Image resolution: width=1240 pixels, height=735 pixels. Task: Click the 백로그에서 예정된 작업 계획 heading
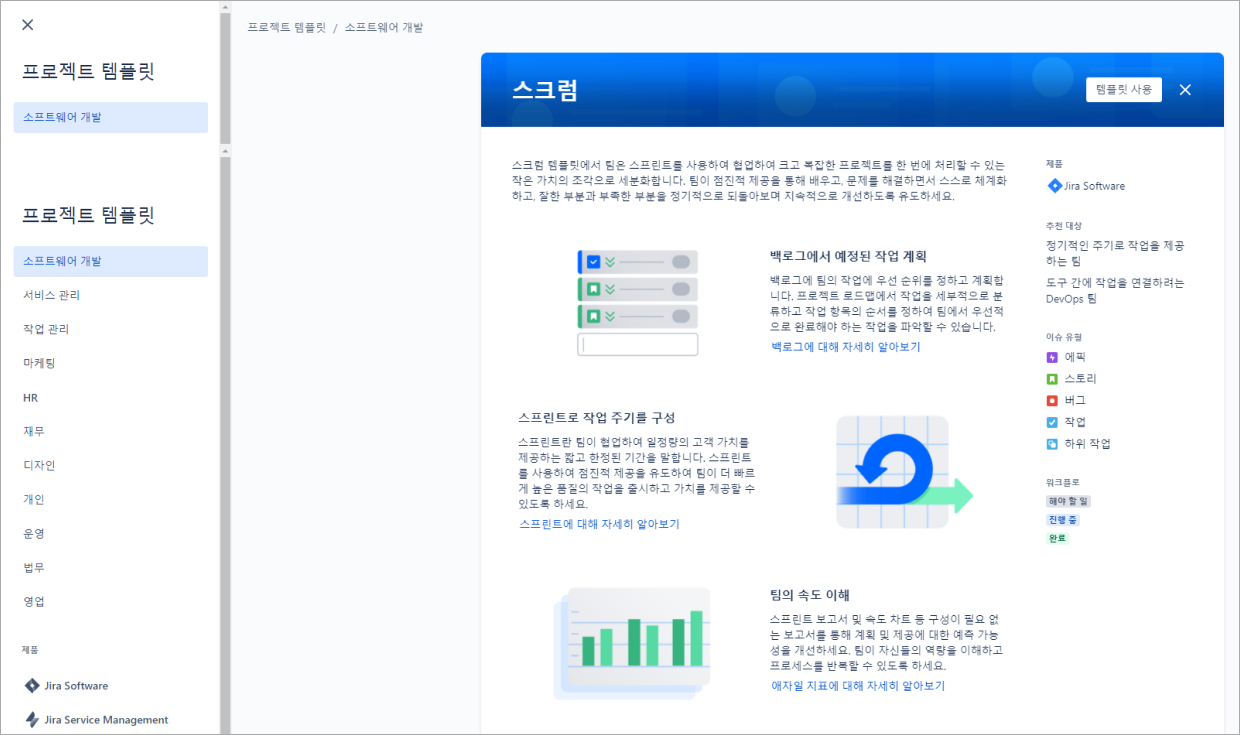[849, 256]
